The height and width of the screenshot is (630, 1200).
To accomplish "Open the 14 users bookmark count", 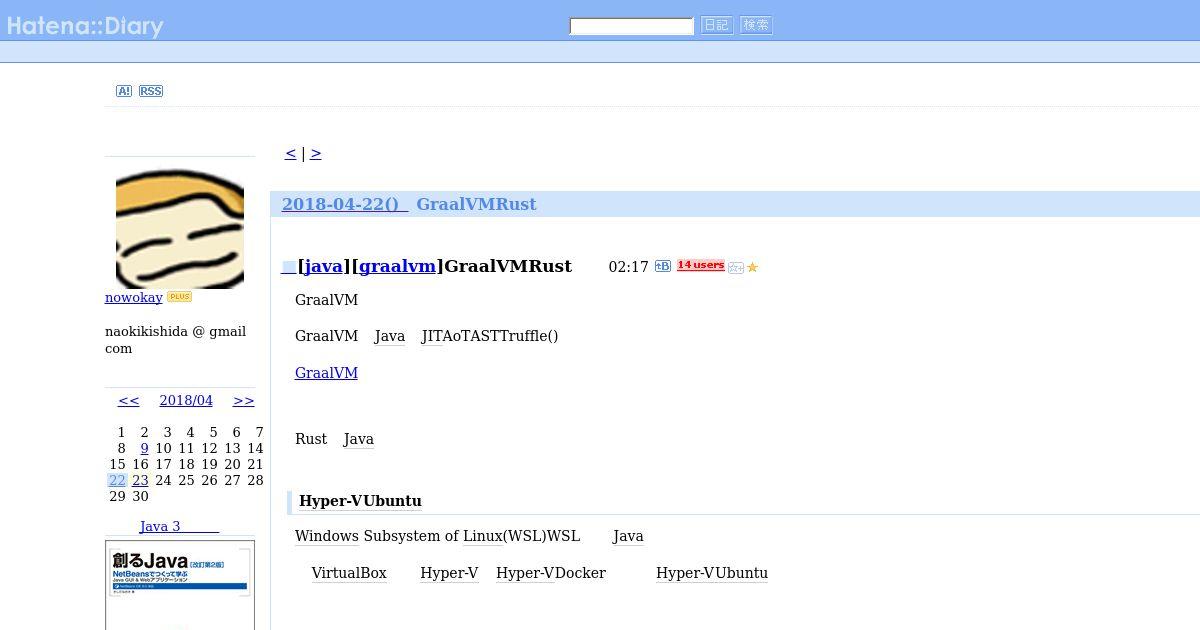I will [700, 265].
